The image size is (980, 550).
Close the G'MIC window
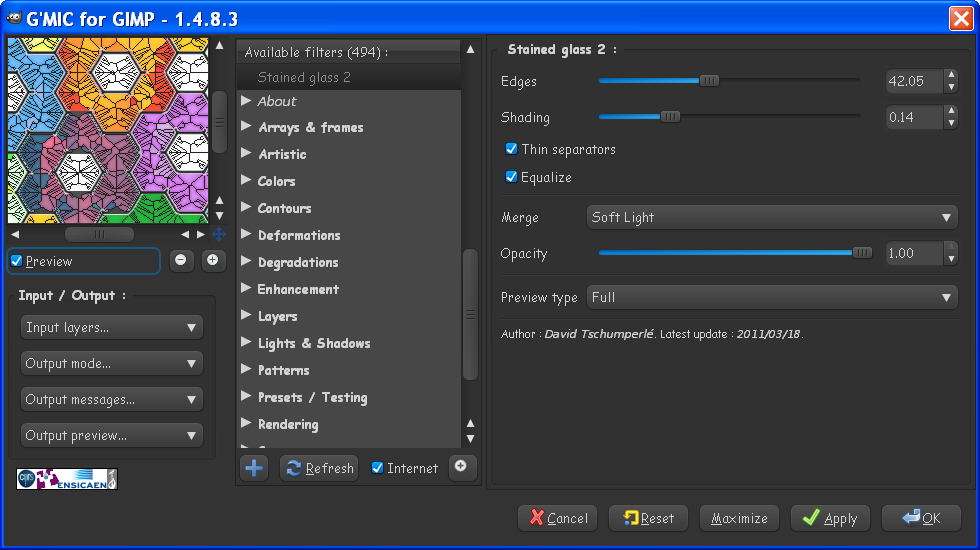pyautogui.click(x=961, y=18)
